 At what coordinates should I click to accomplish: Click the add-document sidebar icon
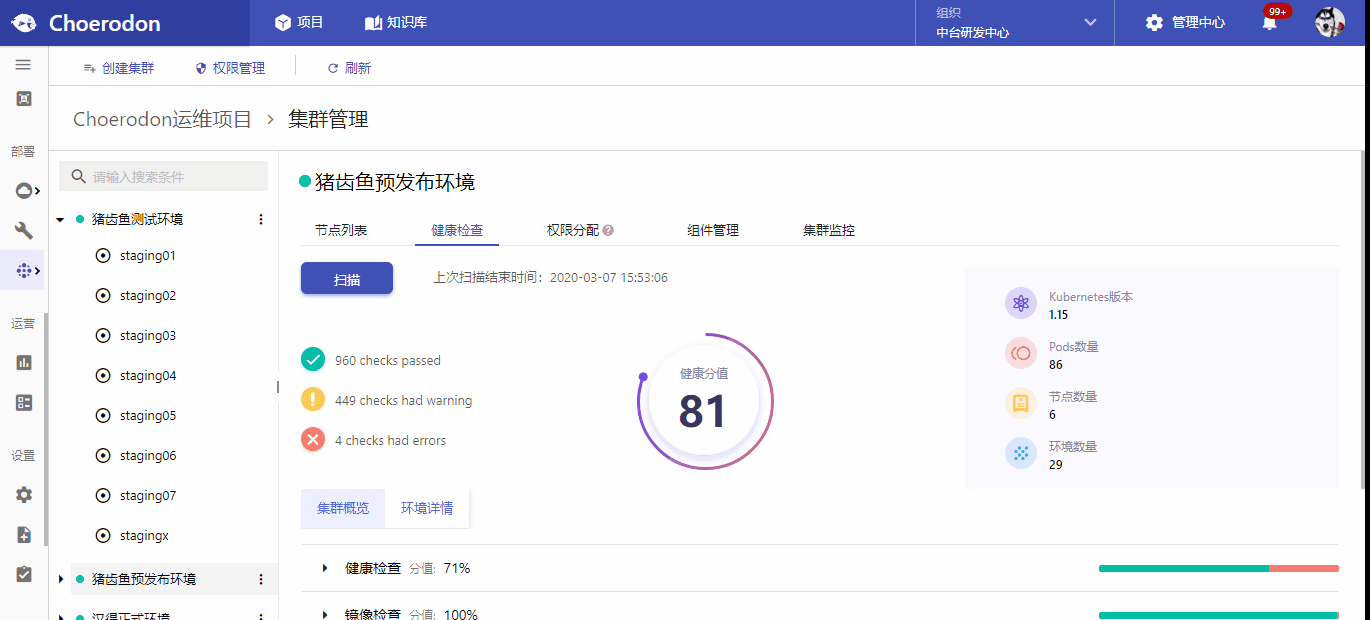click(24, 534)
